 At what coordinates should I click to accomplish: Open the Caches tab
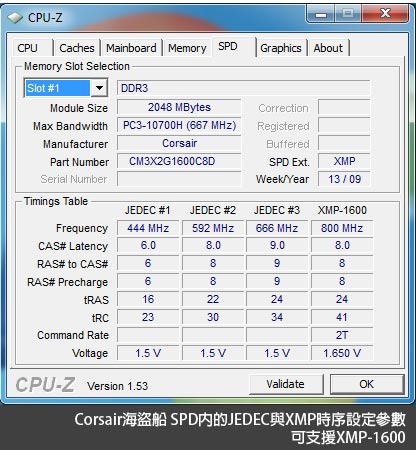tap(77, 48)
